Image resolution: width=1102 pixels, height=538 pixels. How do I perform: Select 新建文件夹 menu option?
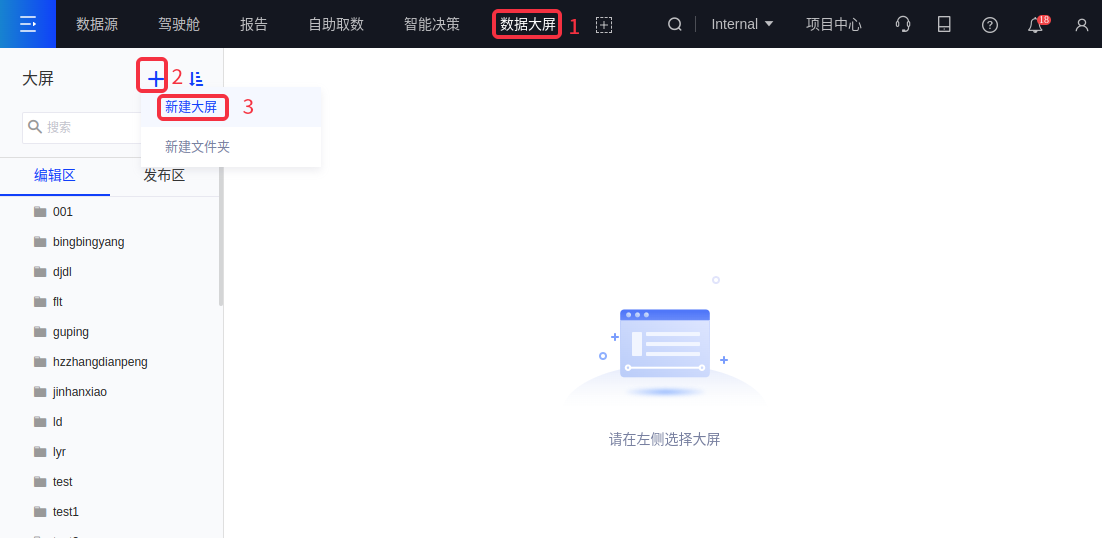pos(197,147)
